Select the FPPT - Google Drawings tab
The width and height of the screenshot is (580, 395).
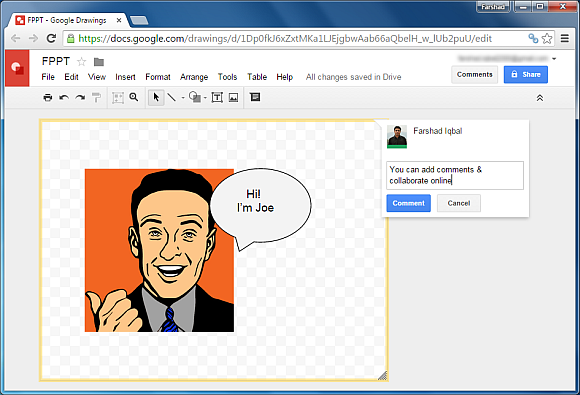tap(67, 20)
